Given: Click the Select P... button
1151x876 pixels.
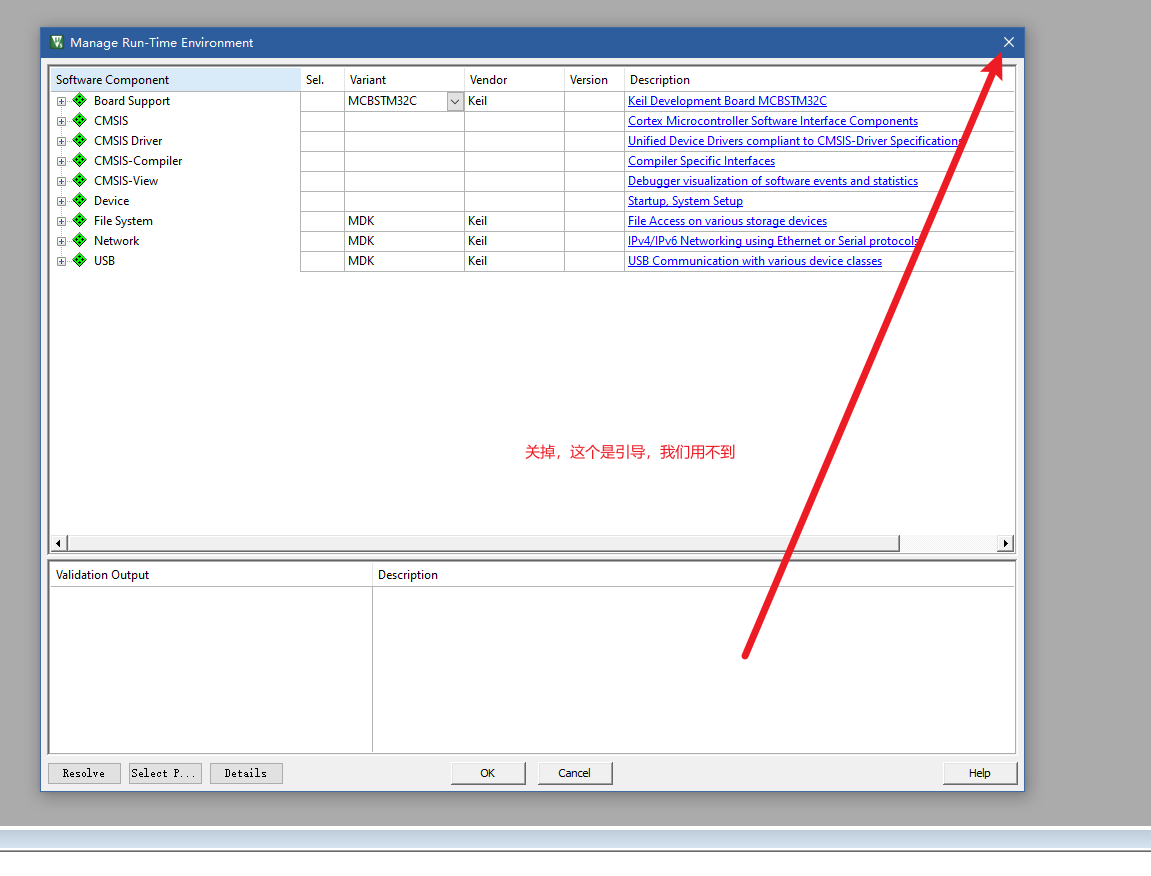Looking at the screenshot, I should (x=165, y=773).
